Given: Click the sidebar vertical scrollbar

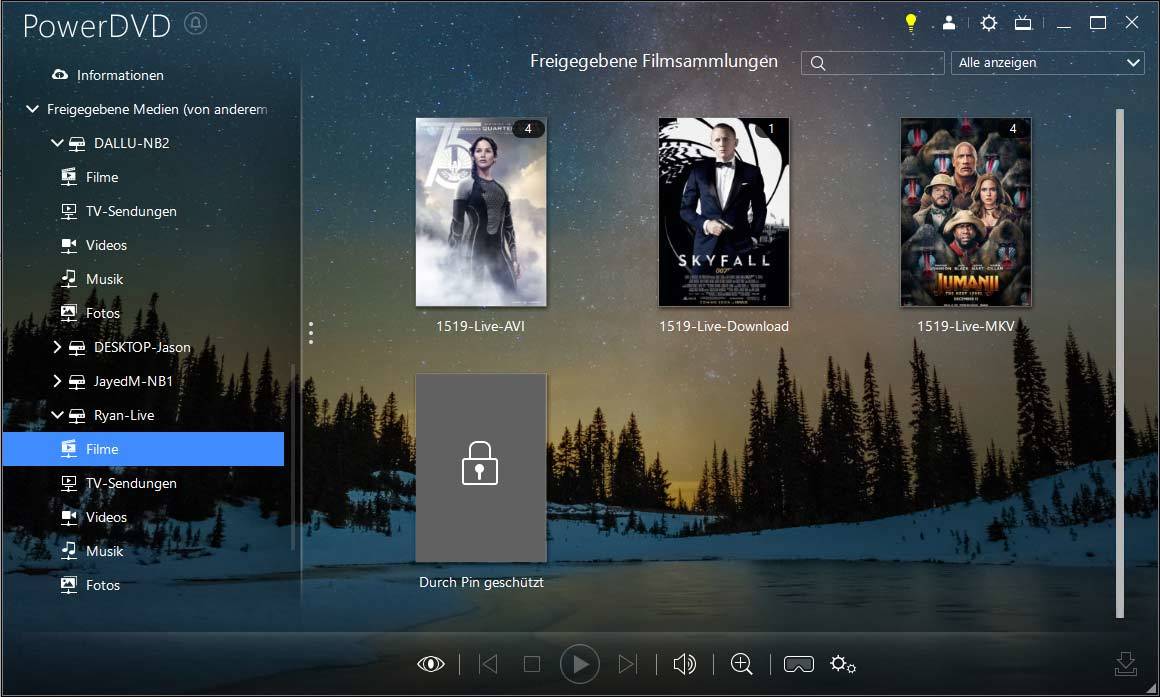Looking at the screenshot, I should 293,457.
